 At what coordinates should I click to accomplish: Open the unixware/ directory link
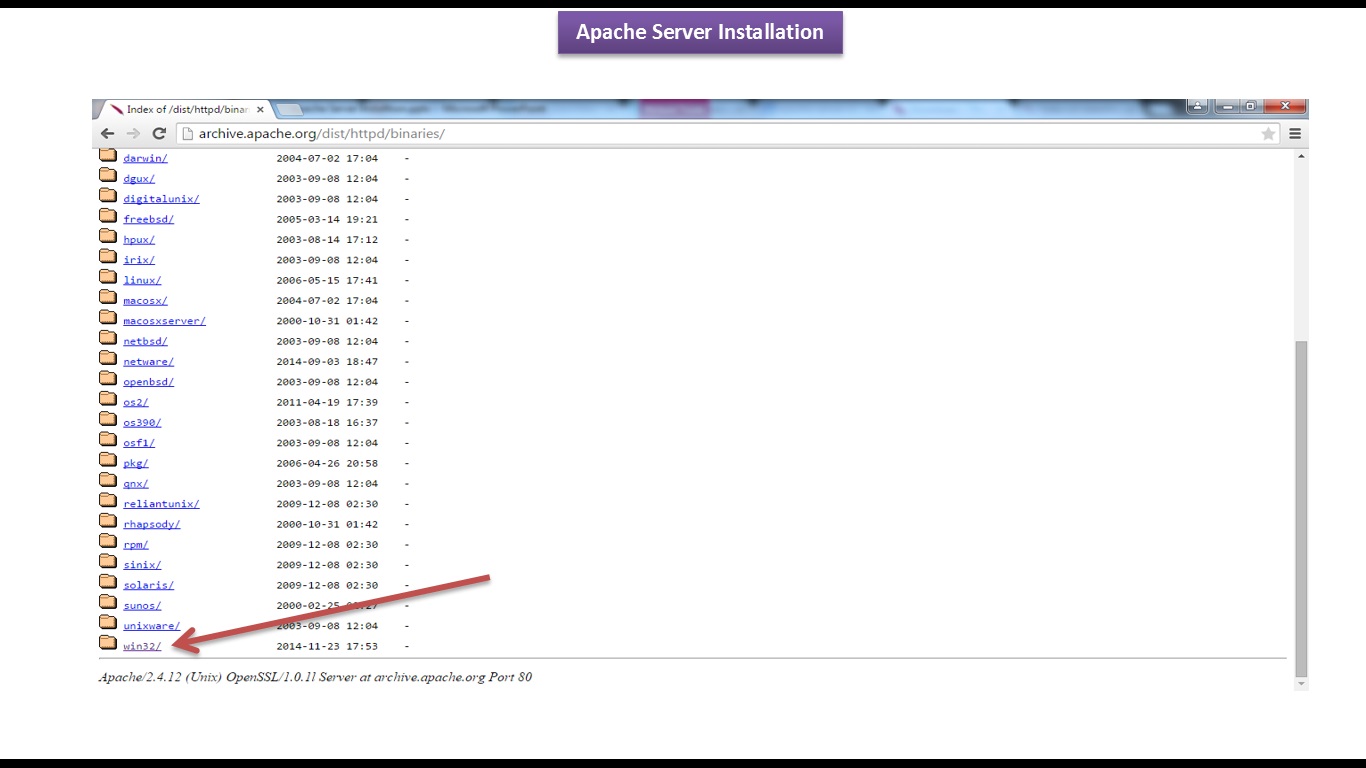point(151,626)
